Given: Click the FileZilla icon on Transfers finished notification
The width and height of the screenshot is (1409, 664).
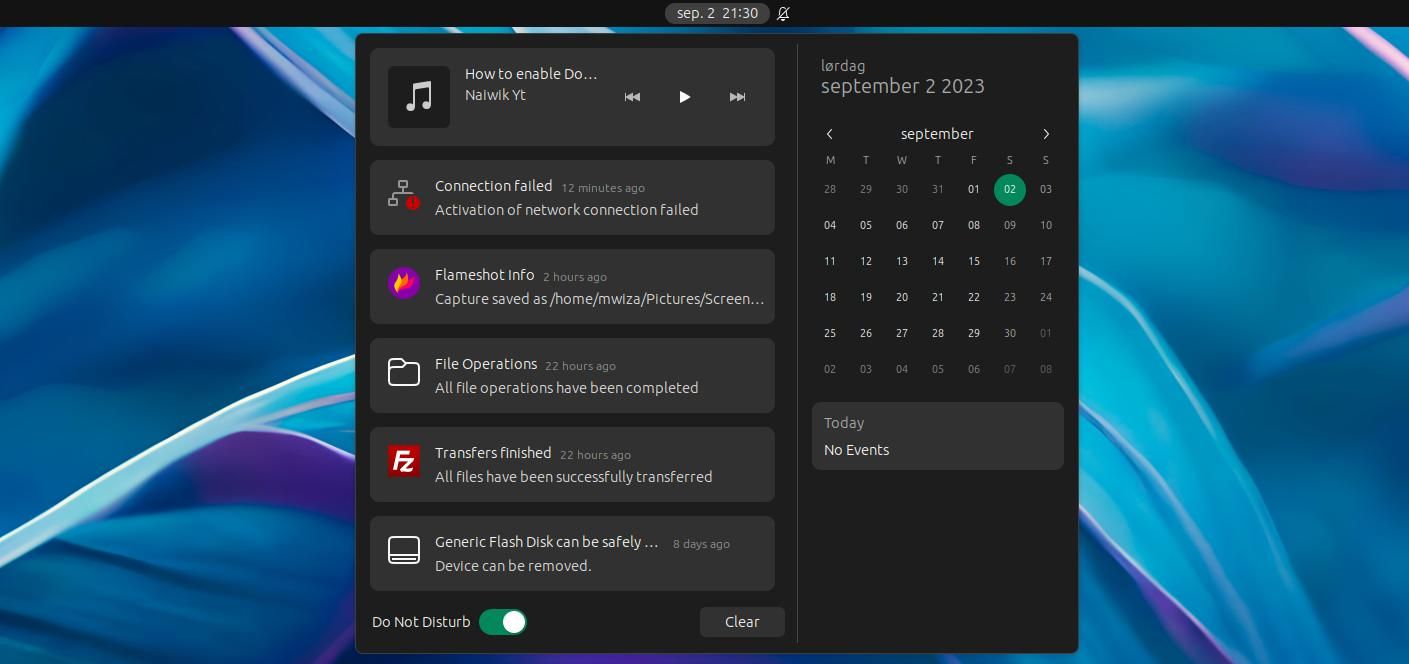Looking at the screenshot, I should click(403, 462).
